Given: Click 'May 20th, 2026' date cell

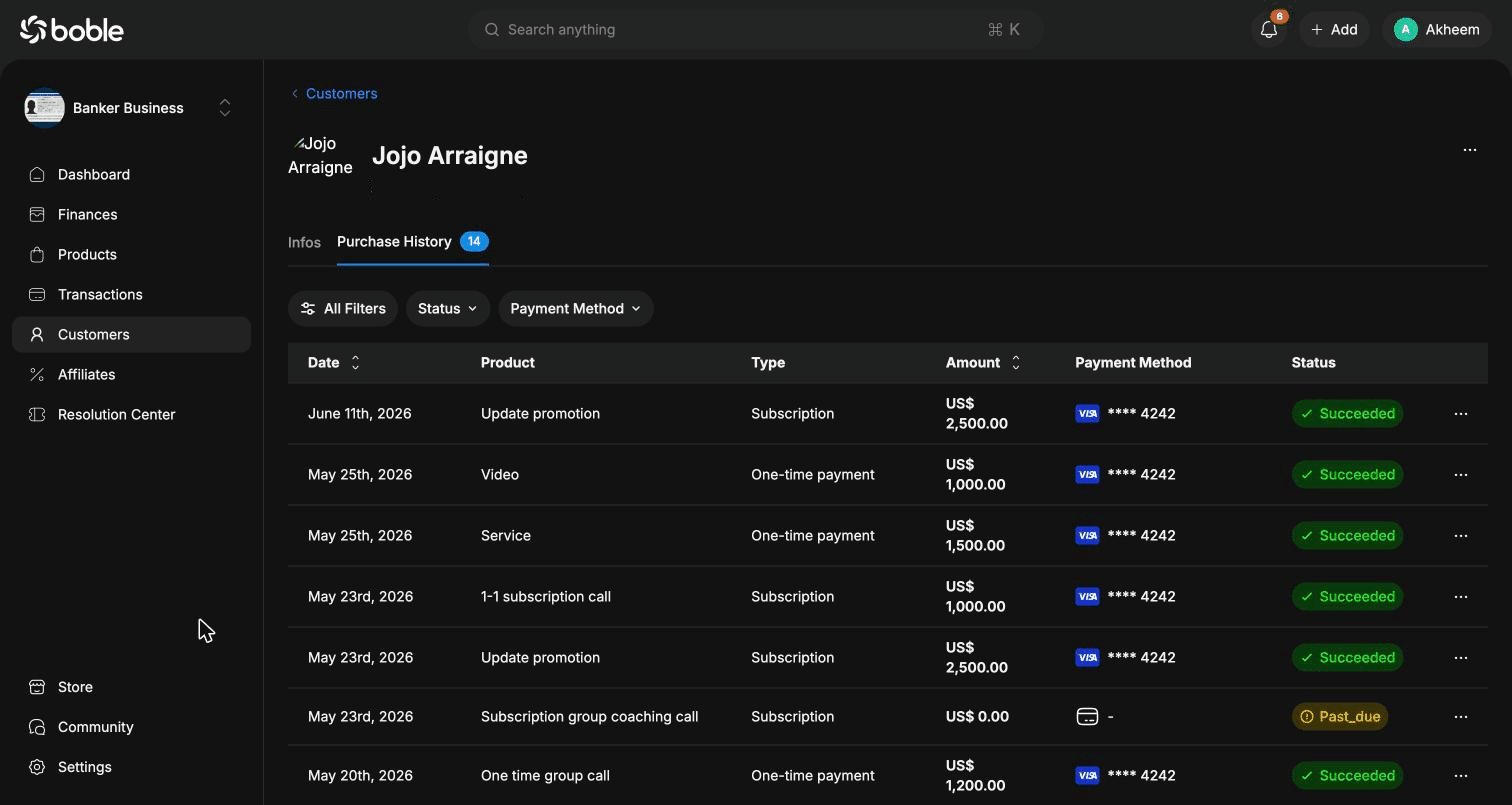Looking at the screenshot, I should click(360, 776).
